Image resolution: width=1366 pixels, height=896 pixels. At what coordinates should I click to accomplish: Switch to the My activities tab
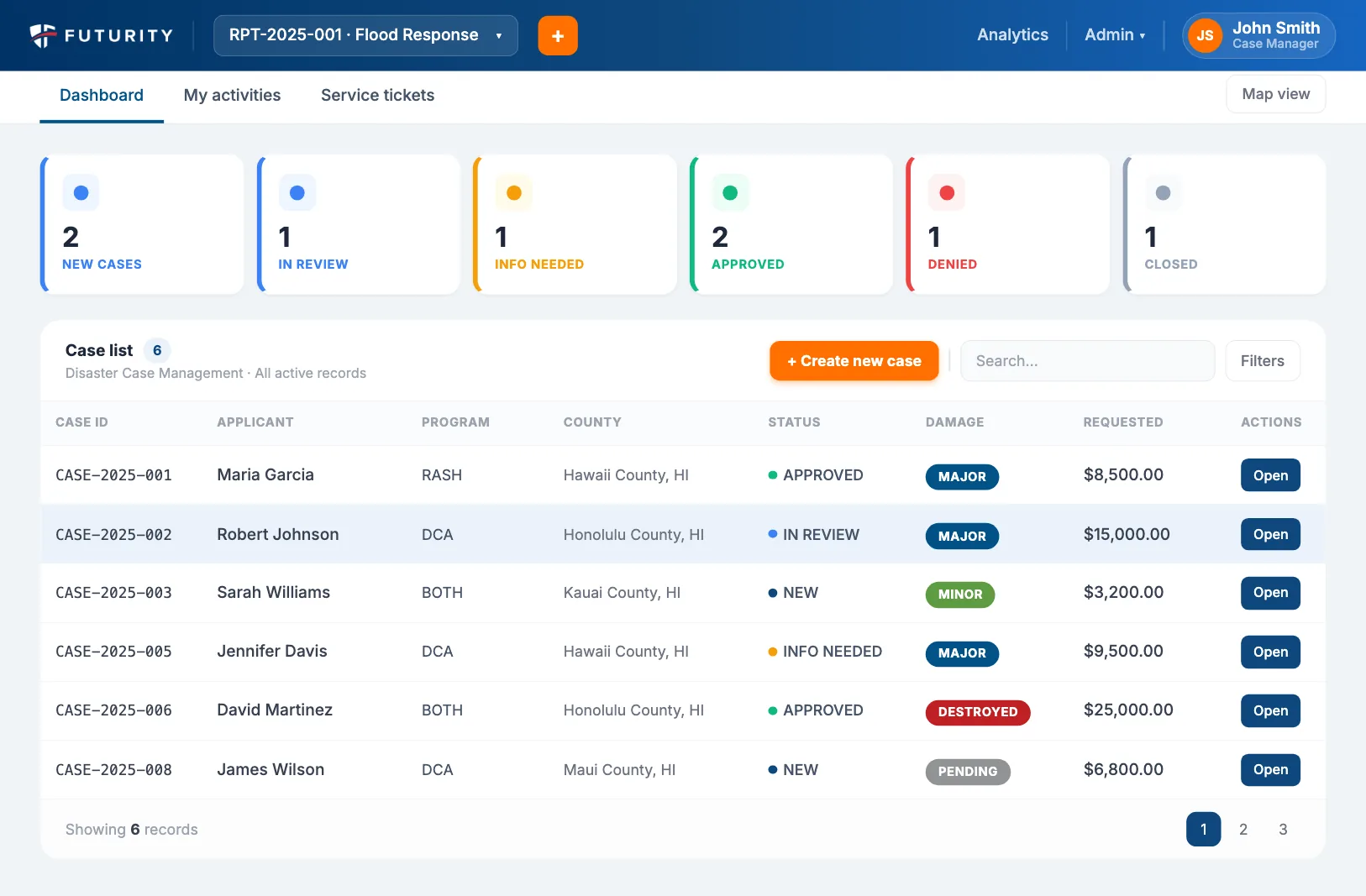[x=232, y=96]
